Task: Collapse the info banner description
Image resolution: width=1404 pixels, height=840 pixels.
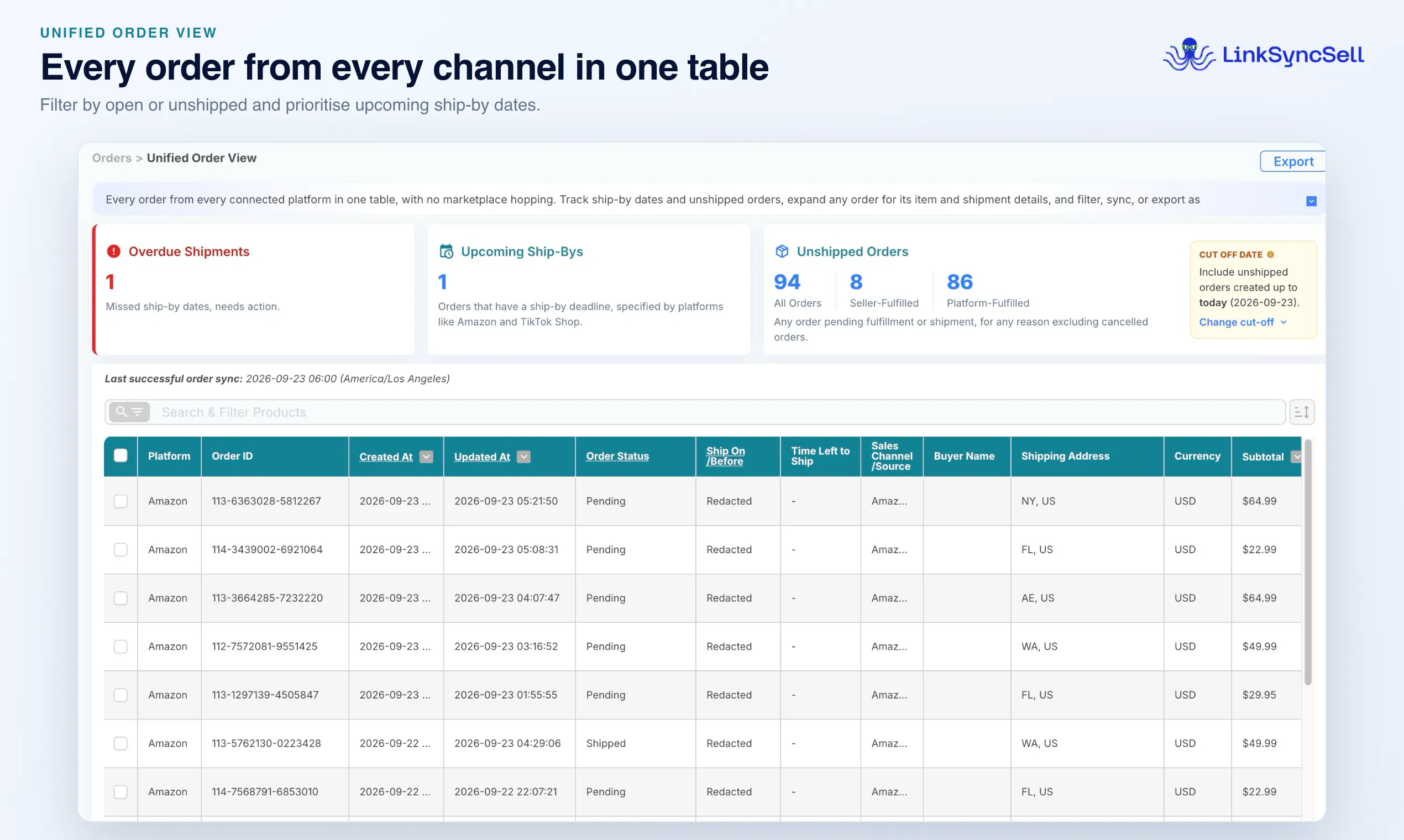Action: (x=1311, y=201)
